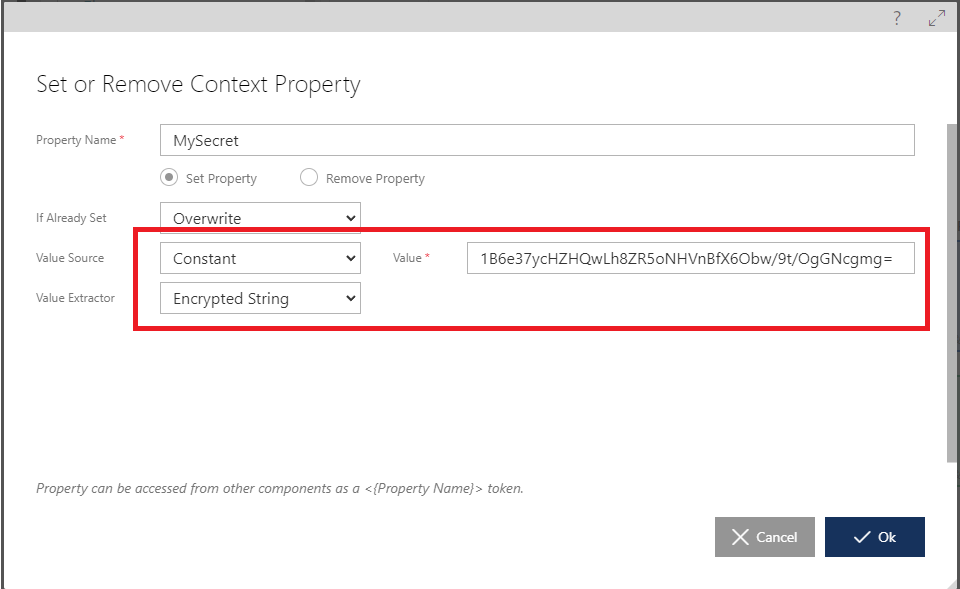Click the dialog vertical scrollbar
Viewport: 960px width, 589px height.
[x=951, y=293]
